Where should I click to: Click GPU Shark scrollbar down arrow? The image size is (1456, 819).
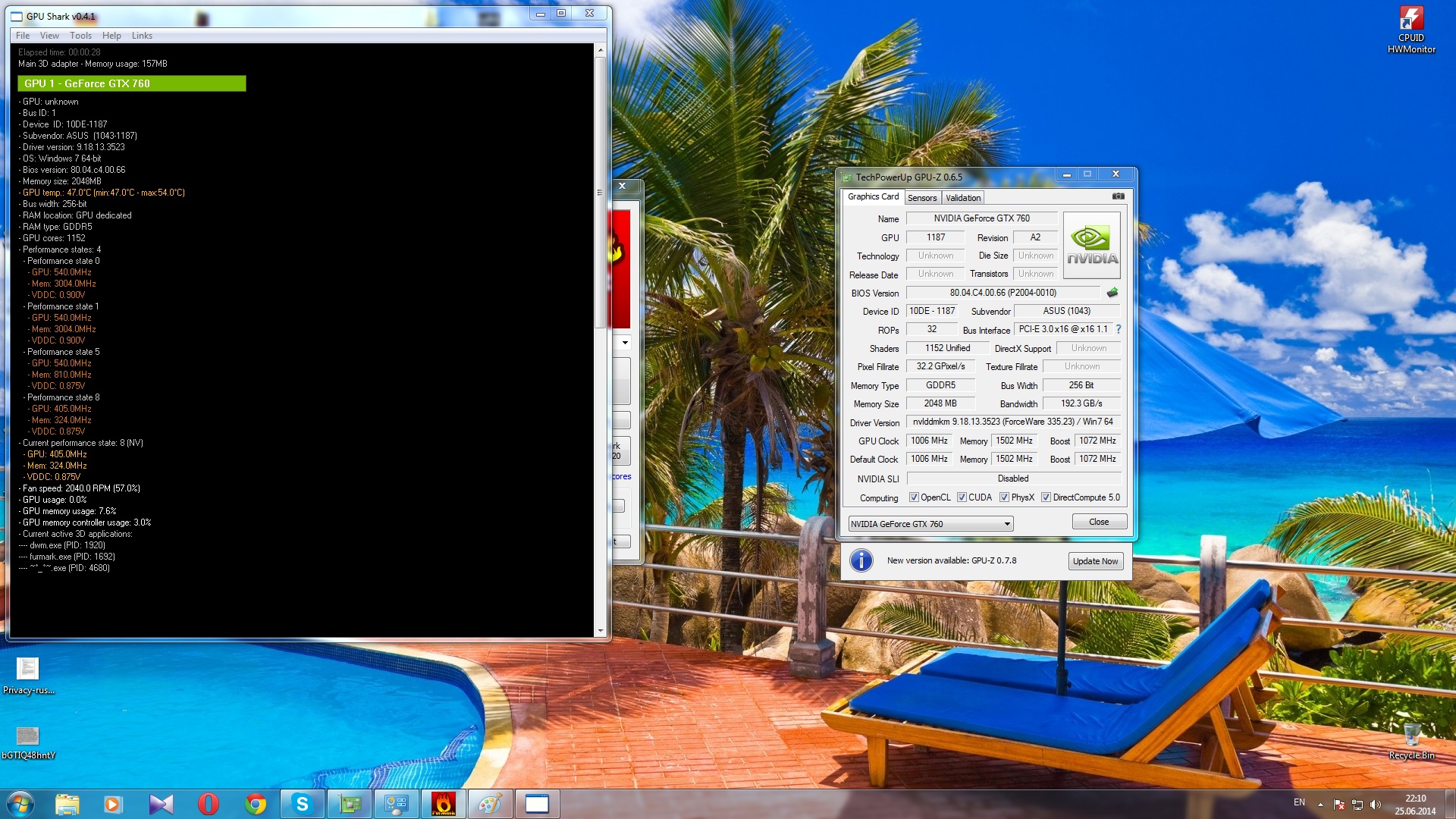(601, 630)
